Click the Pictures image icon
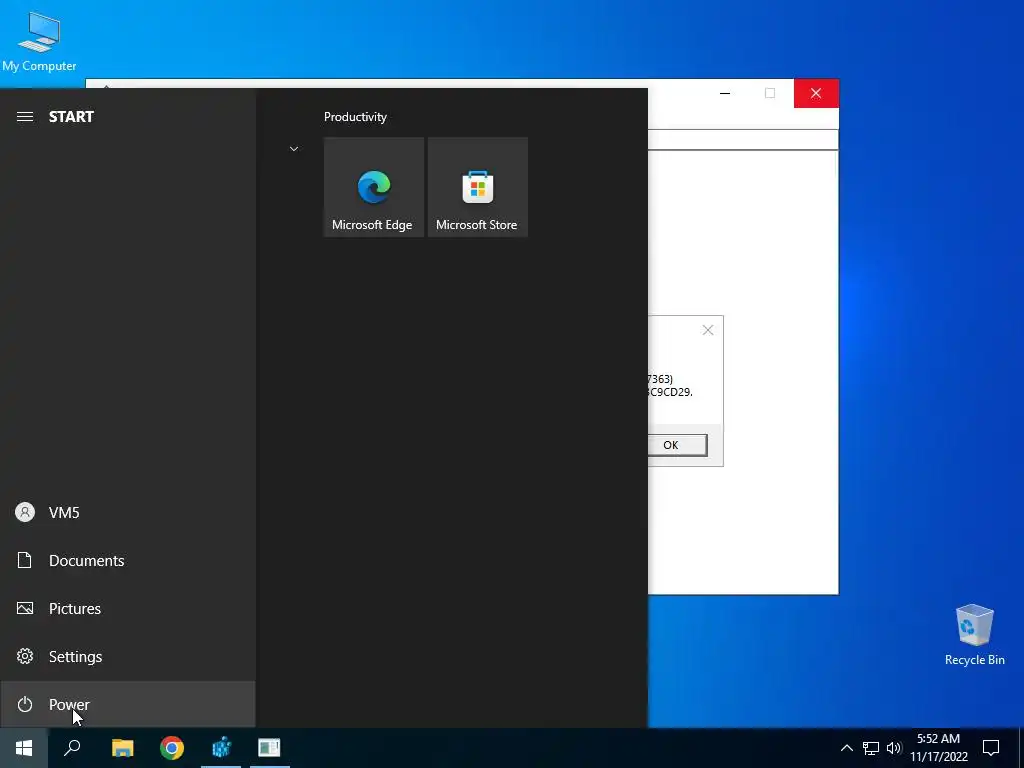1024x768 pixels. (25, 609)
